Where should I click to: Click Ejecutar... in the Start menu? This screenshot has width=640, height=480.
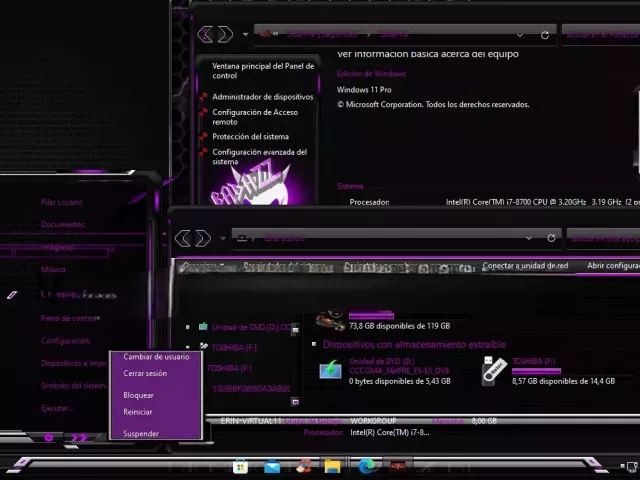pos(57,408)
